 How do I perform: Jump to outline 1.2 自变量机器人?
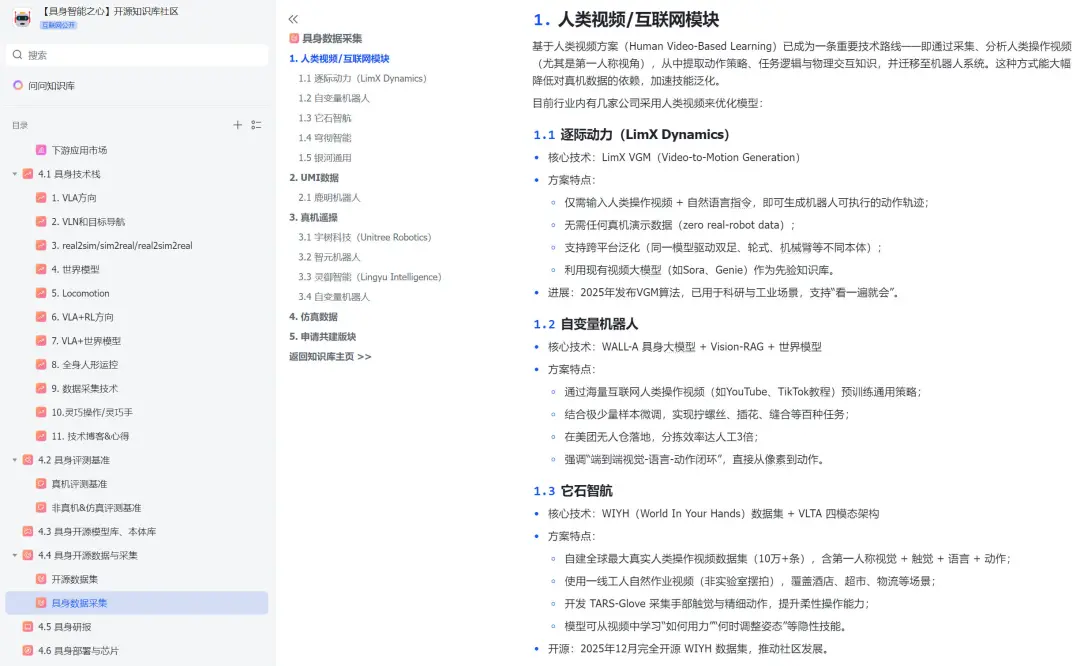[334, 98]
